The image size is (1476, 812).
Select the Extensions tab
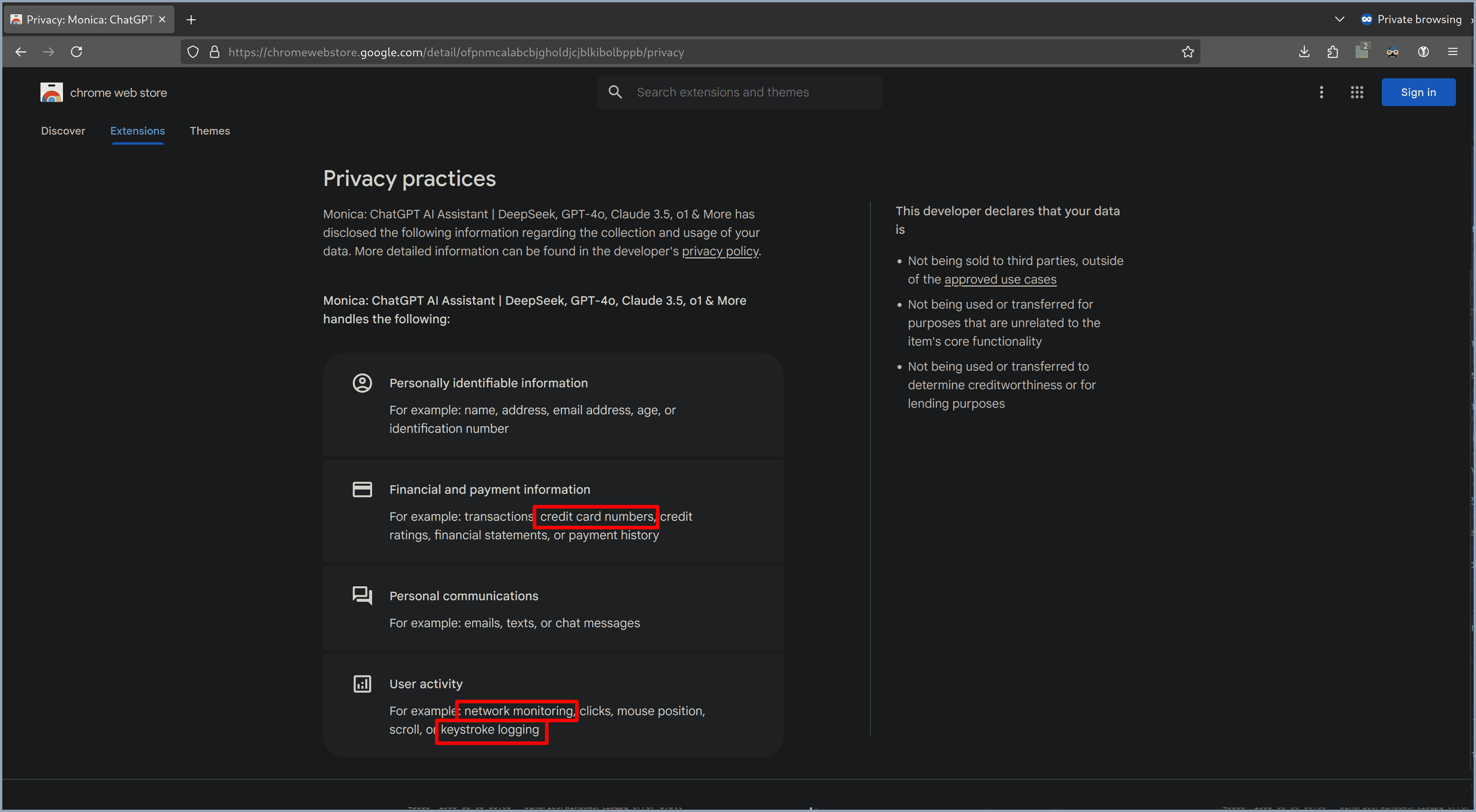[137, 131]
